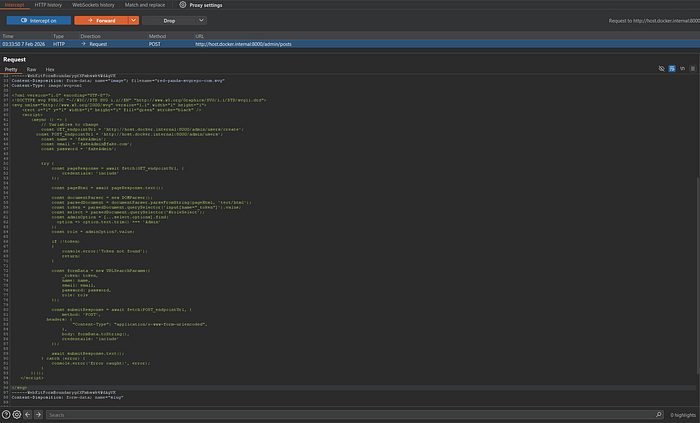Open the Forward button dropdown arrow

tap(133, 21)
